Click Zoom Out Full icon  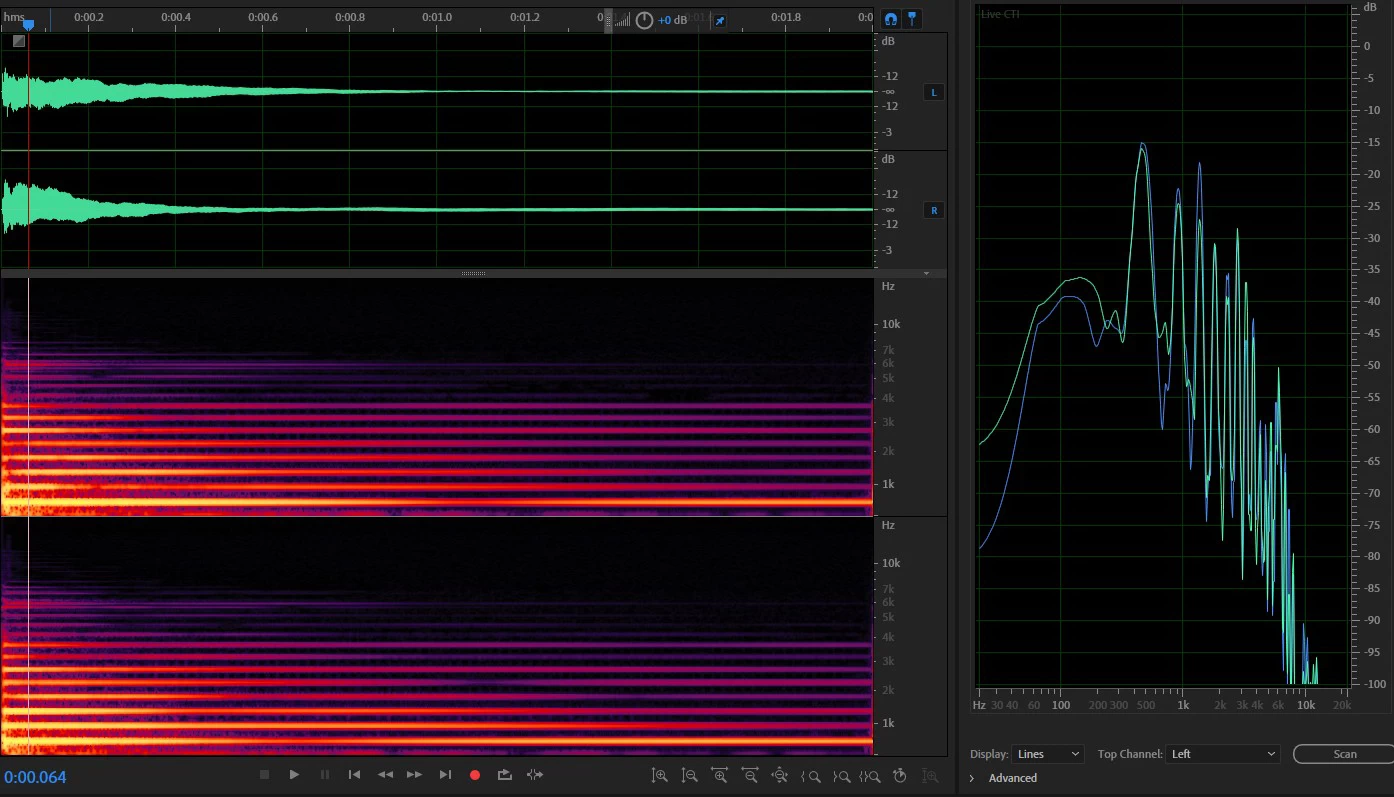(780, 775)
